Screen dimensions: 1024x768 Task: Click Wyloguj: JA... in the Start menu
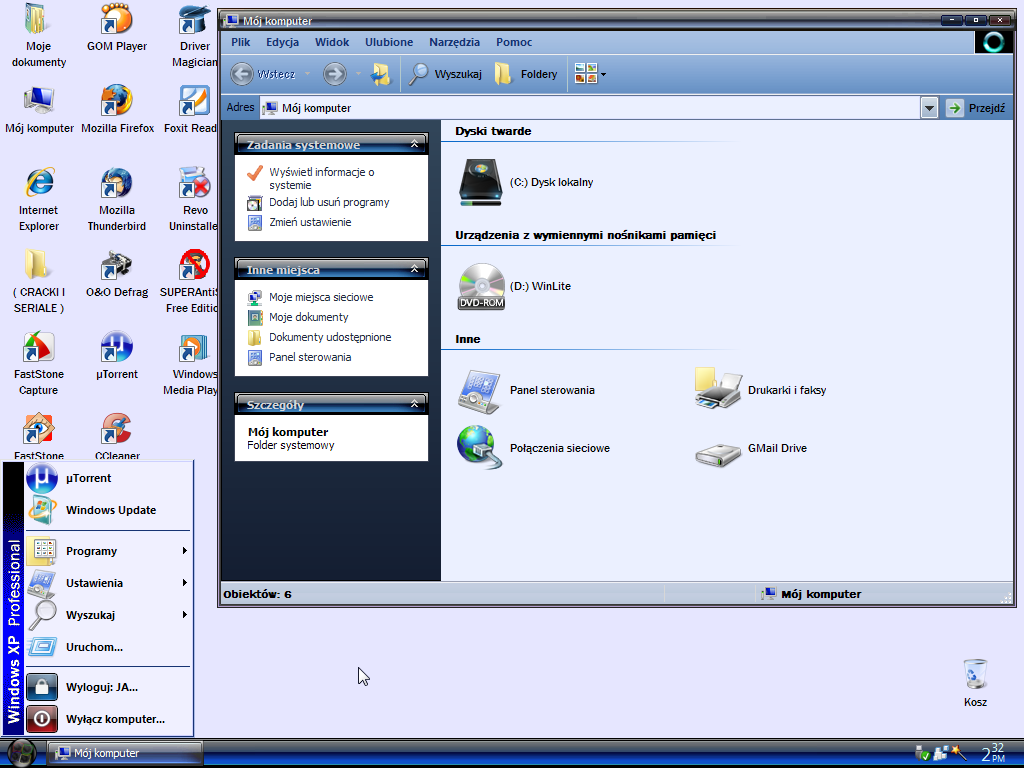108,687
